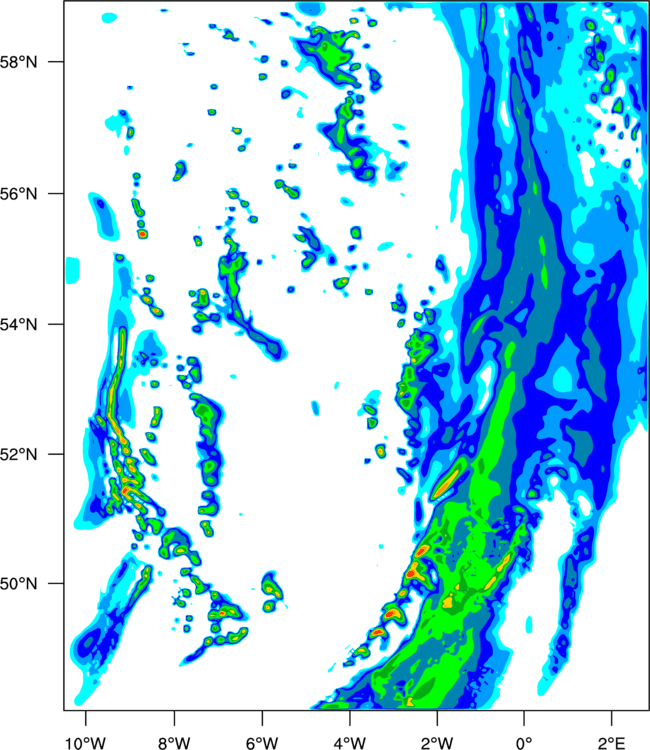Click the 10°W longitude label
The width and height of the screenshot is (650, 750).
coord(86,743)
